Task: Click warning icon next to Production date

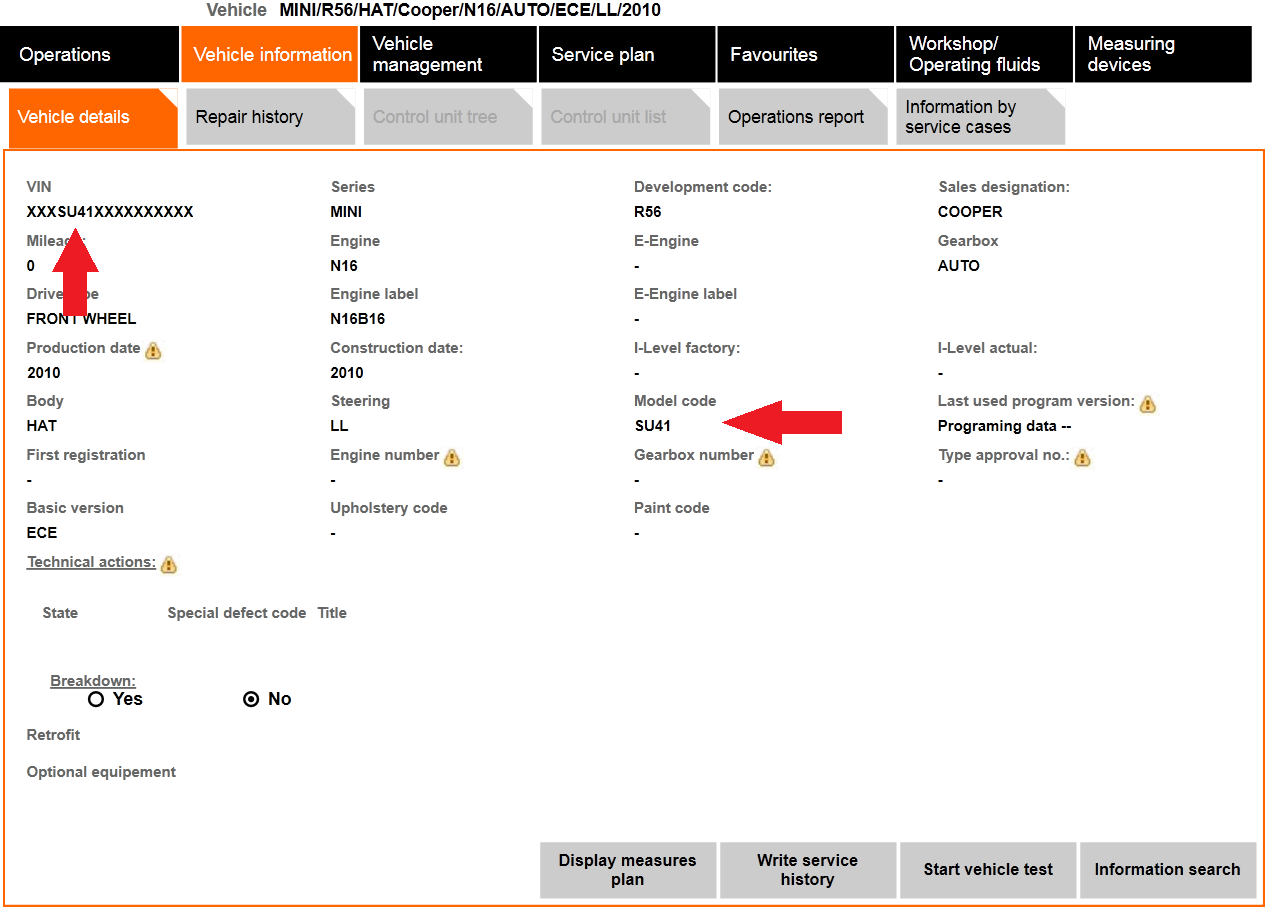Action: pos(153,350)
